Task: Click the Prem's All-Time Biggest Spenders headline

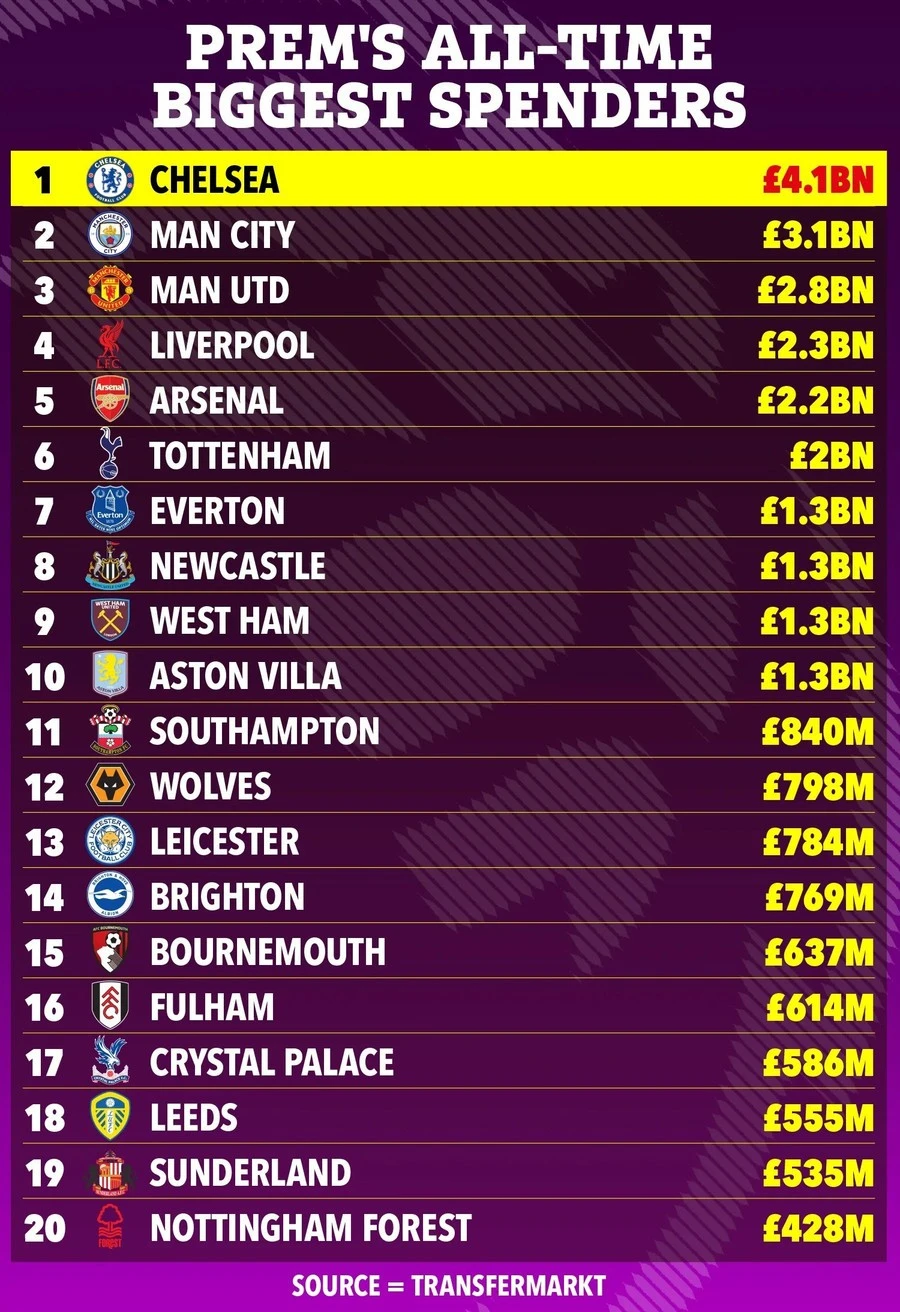Action: pos(450,78)
